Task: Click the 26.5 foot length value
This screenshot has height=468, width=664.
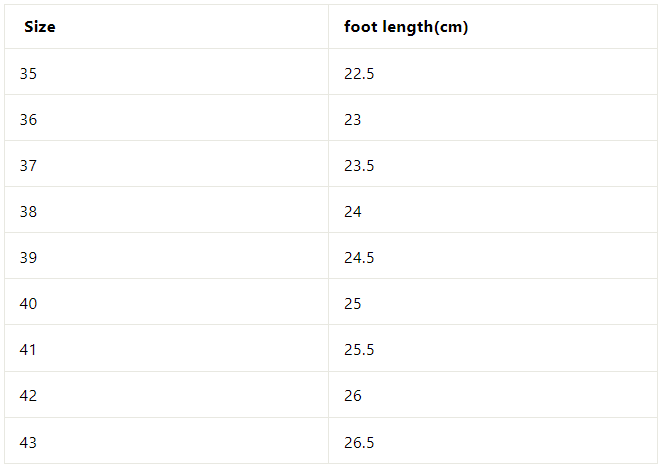Action: coord(359,441)
